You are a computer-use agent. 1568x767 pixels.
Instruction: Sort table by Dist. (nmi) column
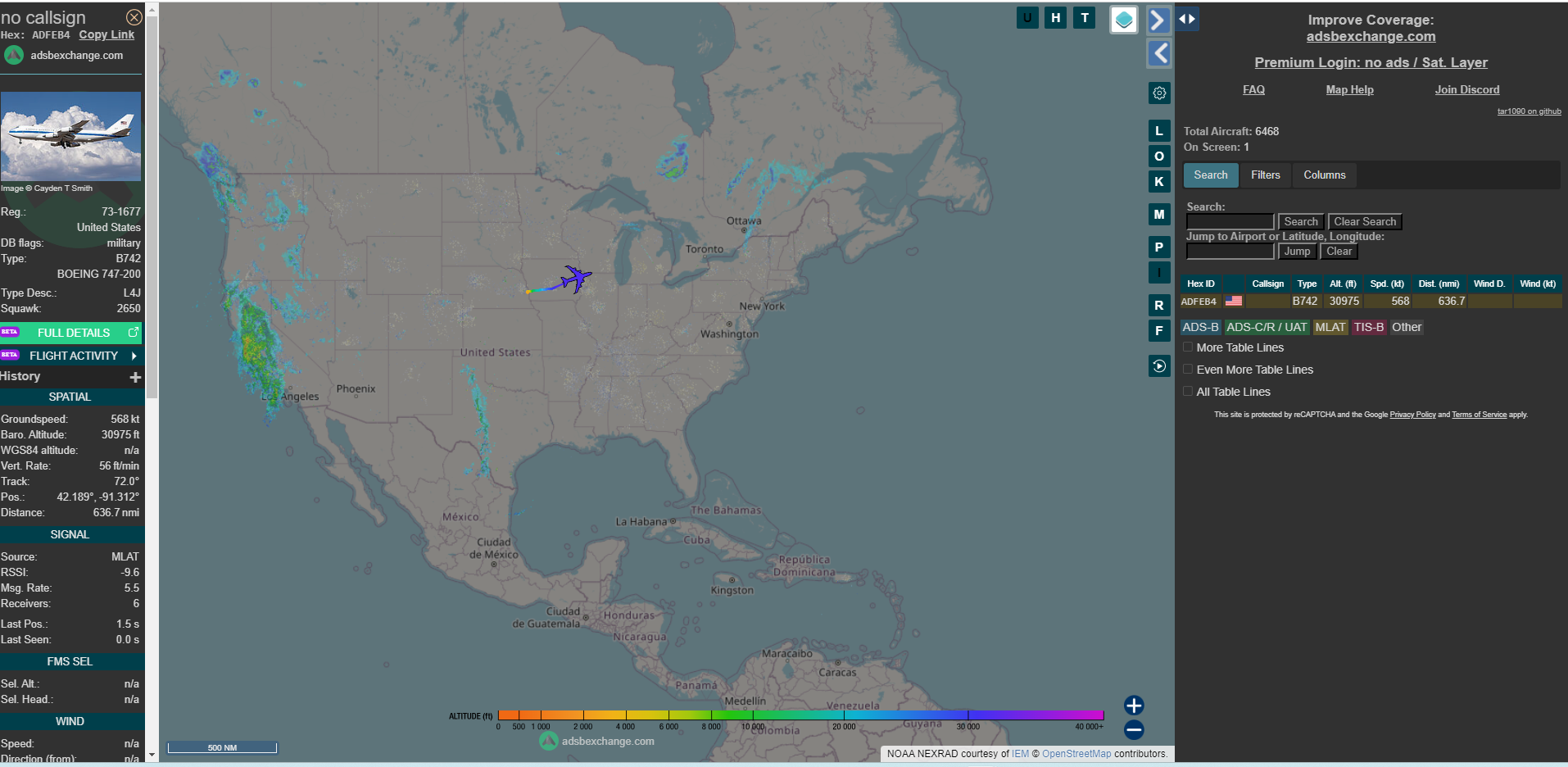coord(1439,284)
